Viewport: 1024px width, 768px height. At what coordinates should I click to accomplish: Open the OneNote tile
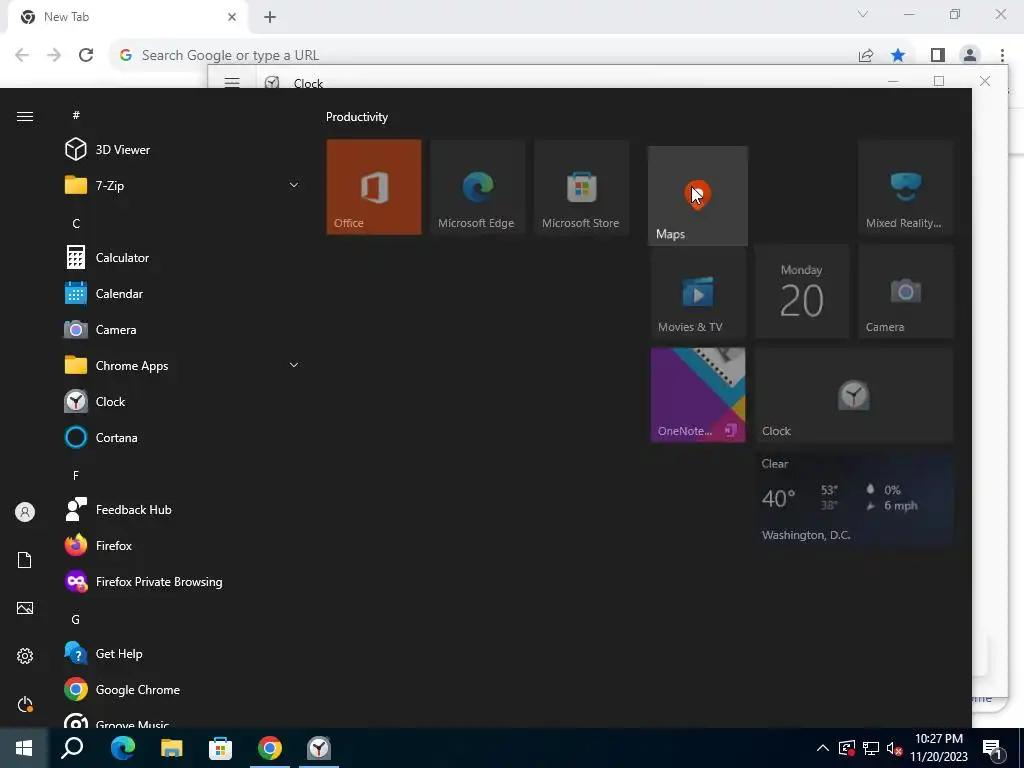tap(698, 395)
